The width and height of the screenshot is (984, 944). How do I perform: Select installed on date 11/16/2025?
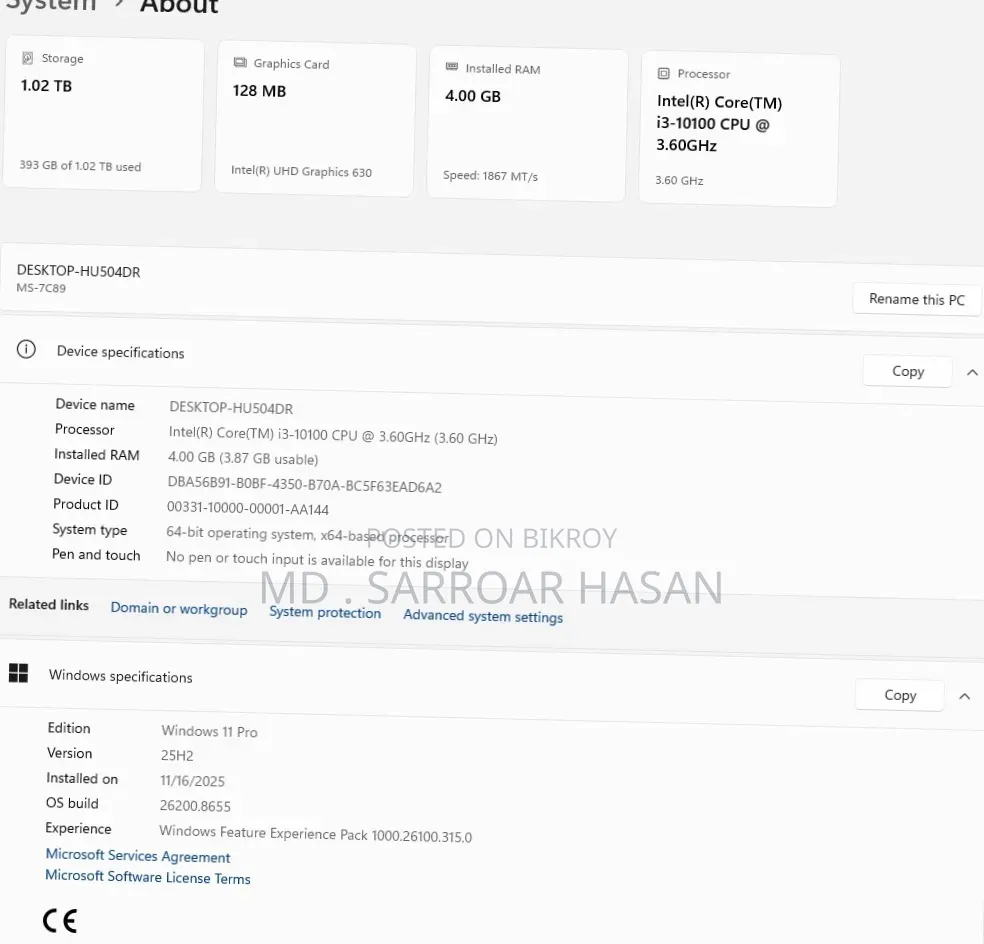point(192,781)
